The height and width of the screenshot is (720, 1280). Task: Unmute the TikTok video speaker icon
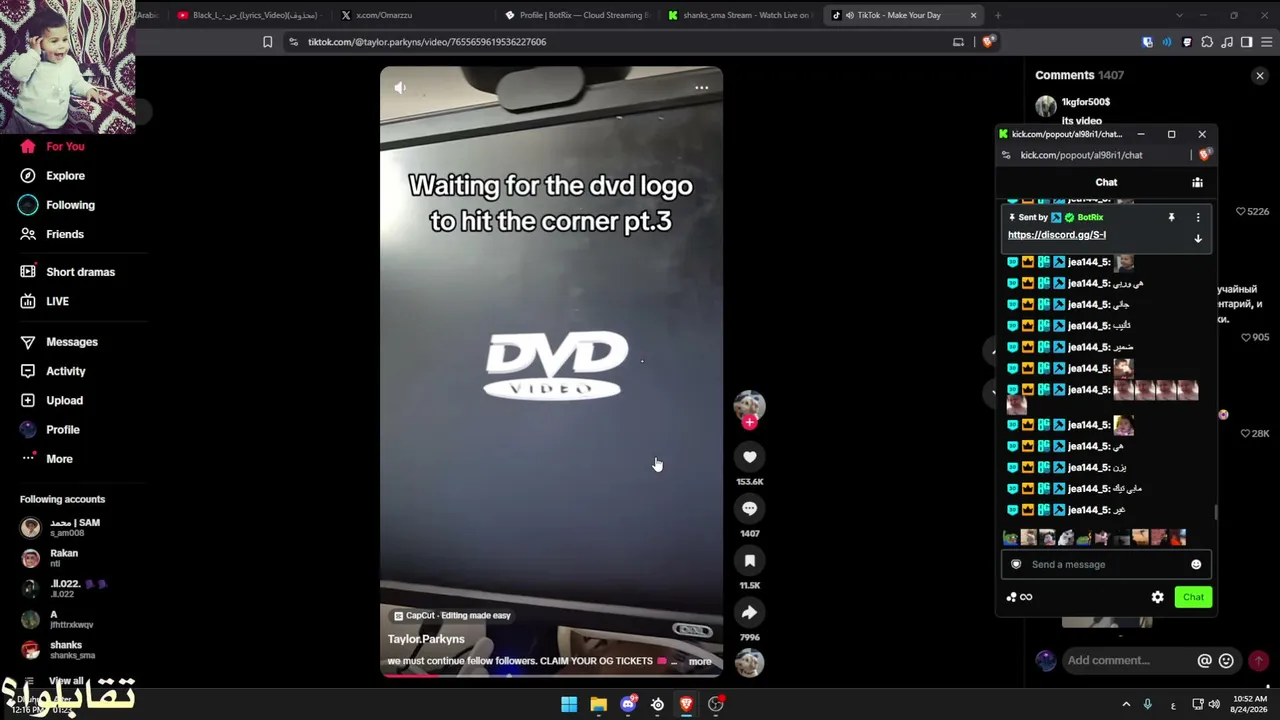click(x=400, y=88)
